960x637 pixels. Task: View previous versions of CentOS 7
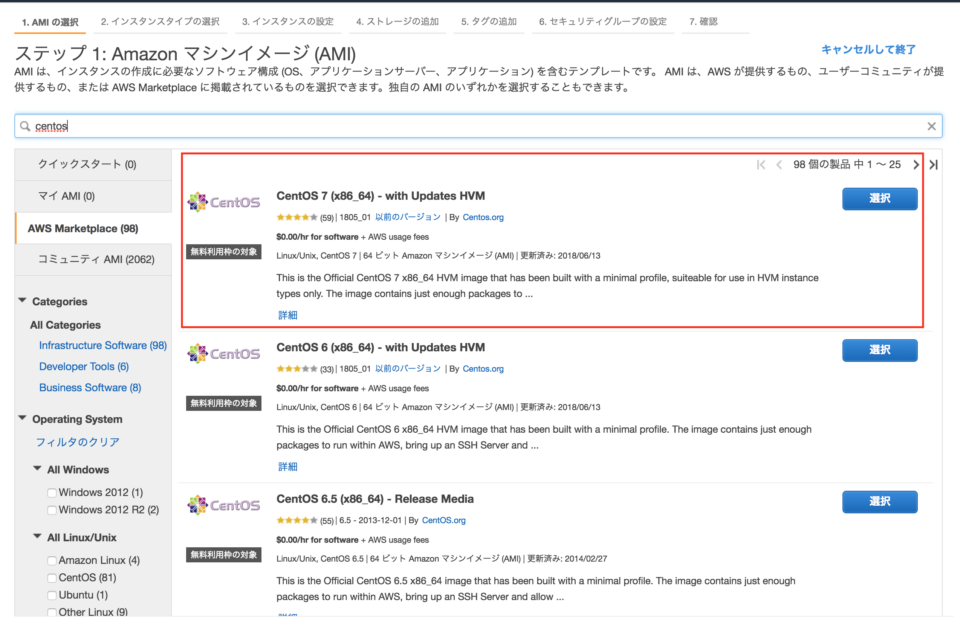[408, 217]
